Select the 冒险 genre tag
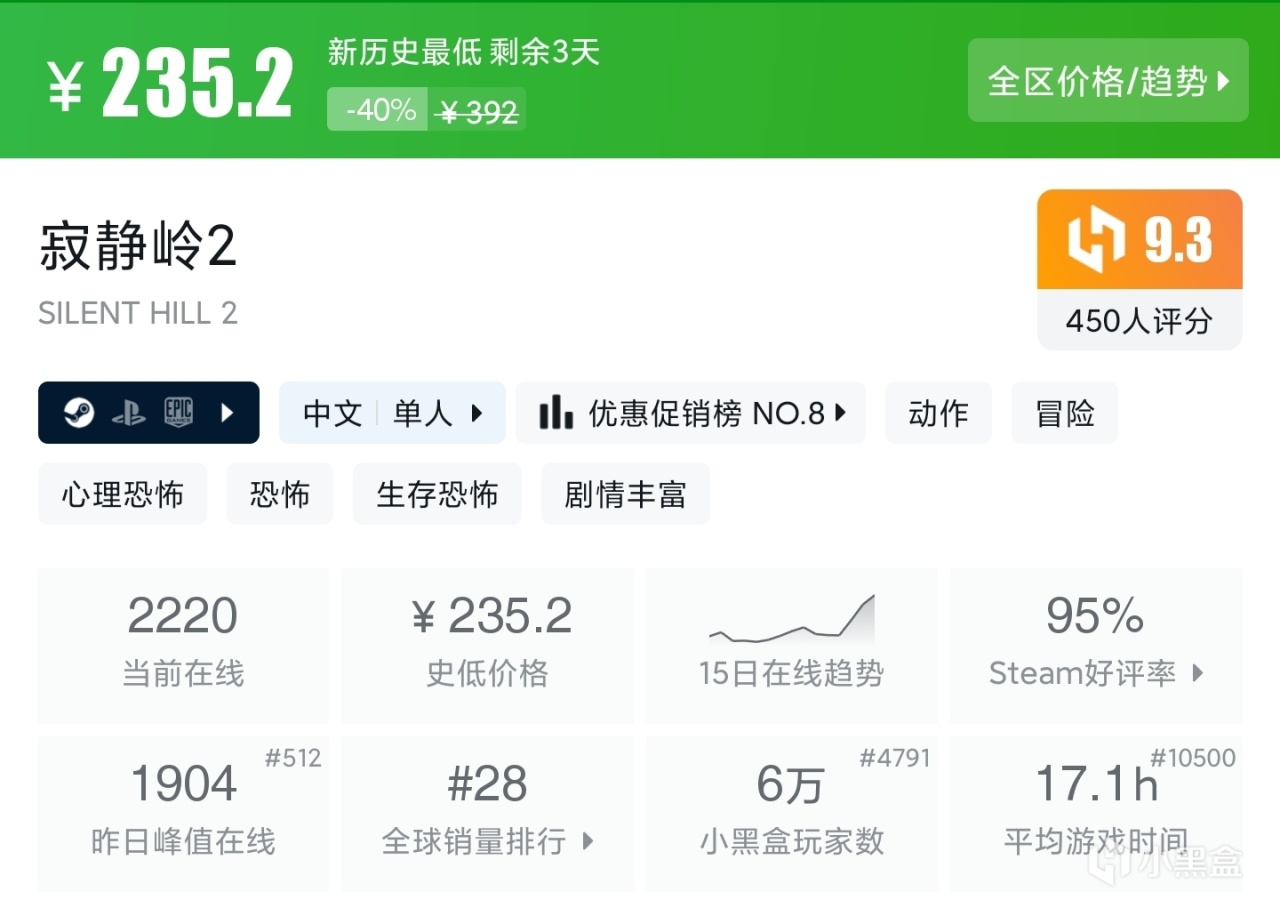 click(x=1065, y=413)
